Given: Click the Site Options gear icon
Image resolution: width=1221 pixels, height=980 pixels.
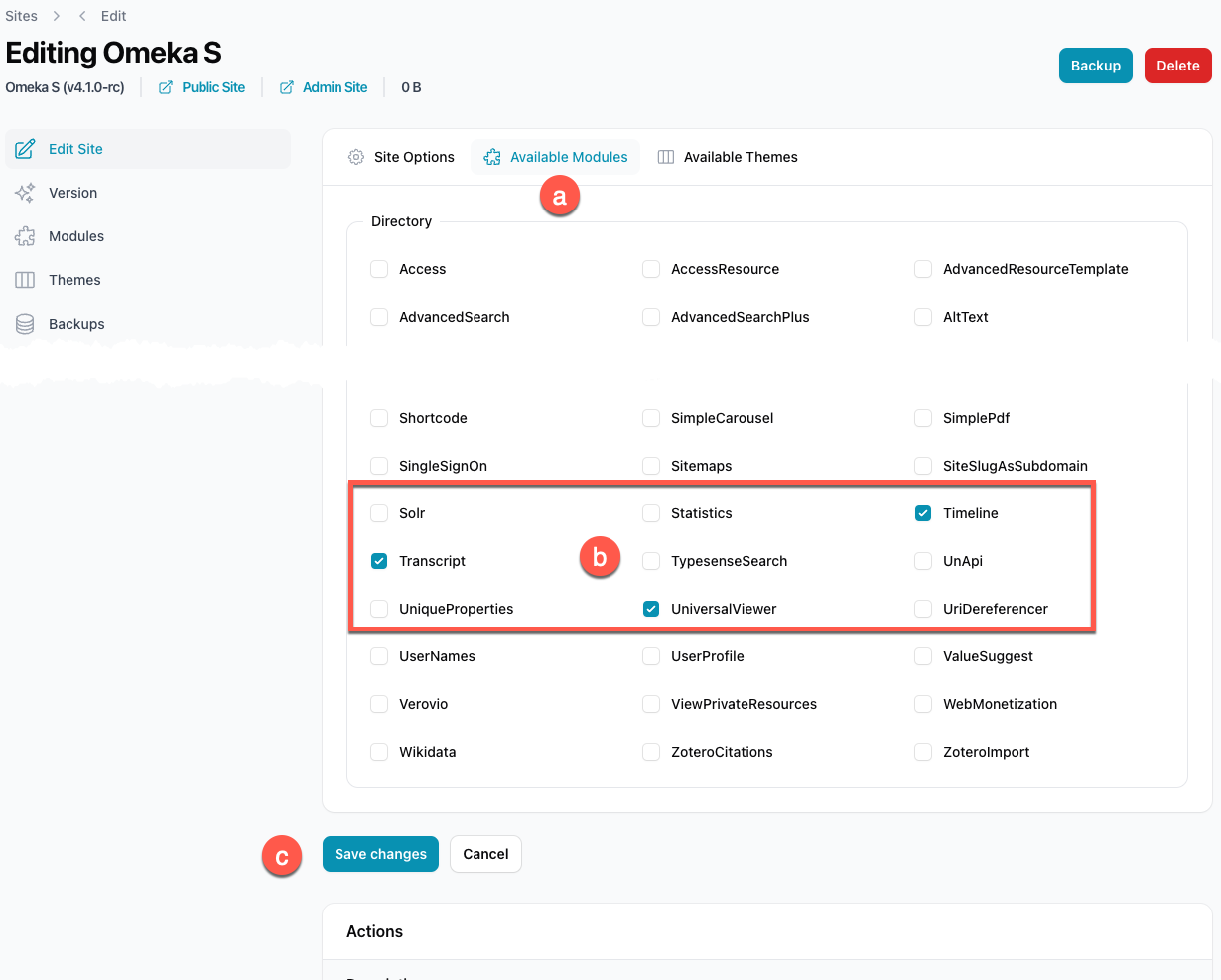Looking at the screenshot, I should pyautogui.click(x=356, y=157).
